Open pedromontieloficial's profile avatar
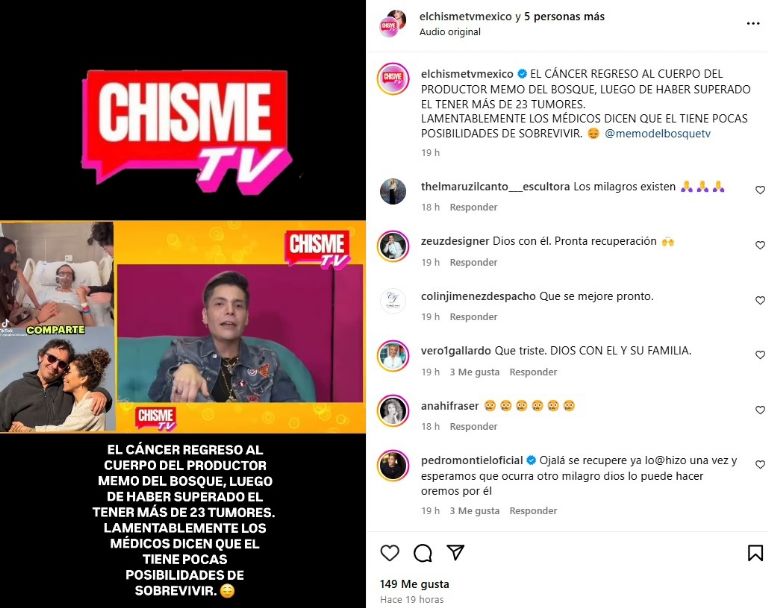Screen dimensions: 768x608 [x=393, y=465]
